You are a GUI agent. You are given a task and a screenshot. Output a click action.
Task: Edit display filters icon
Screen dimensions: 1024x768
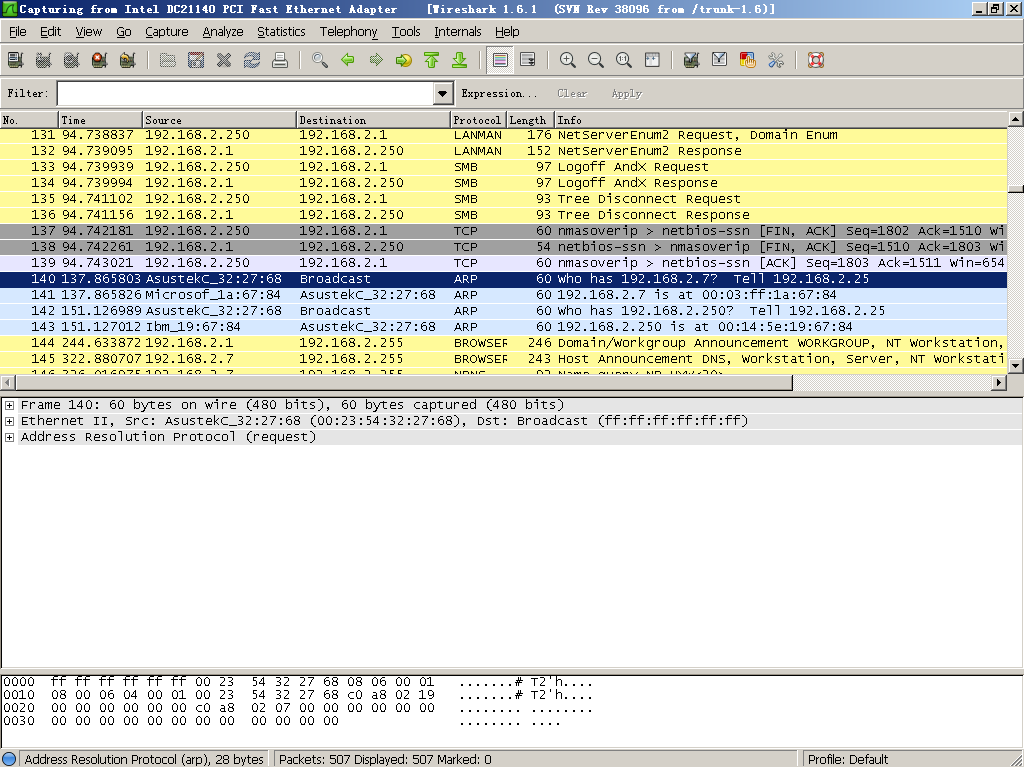720,61
